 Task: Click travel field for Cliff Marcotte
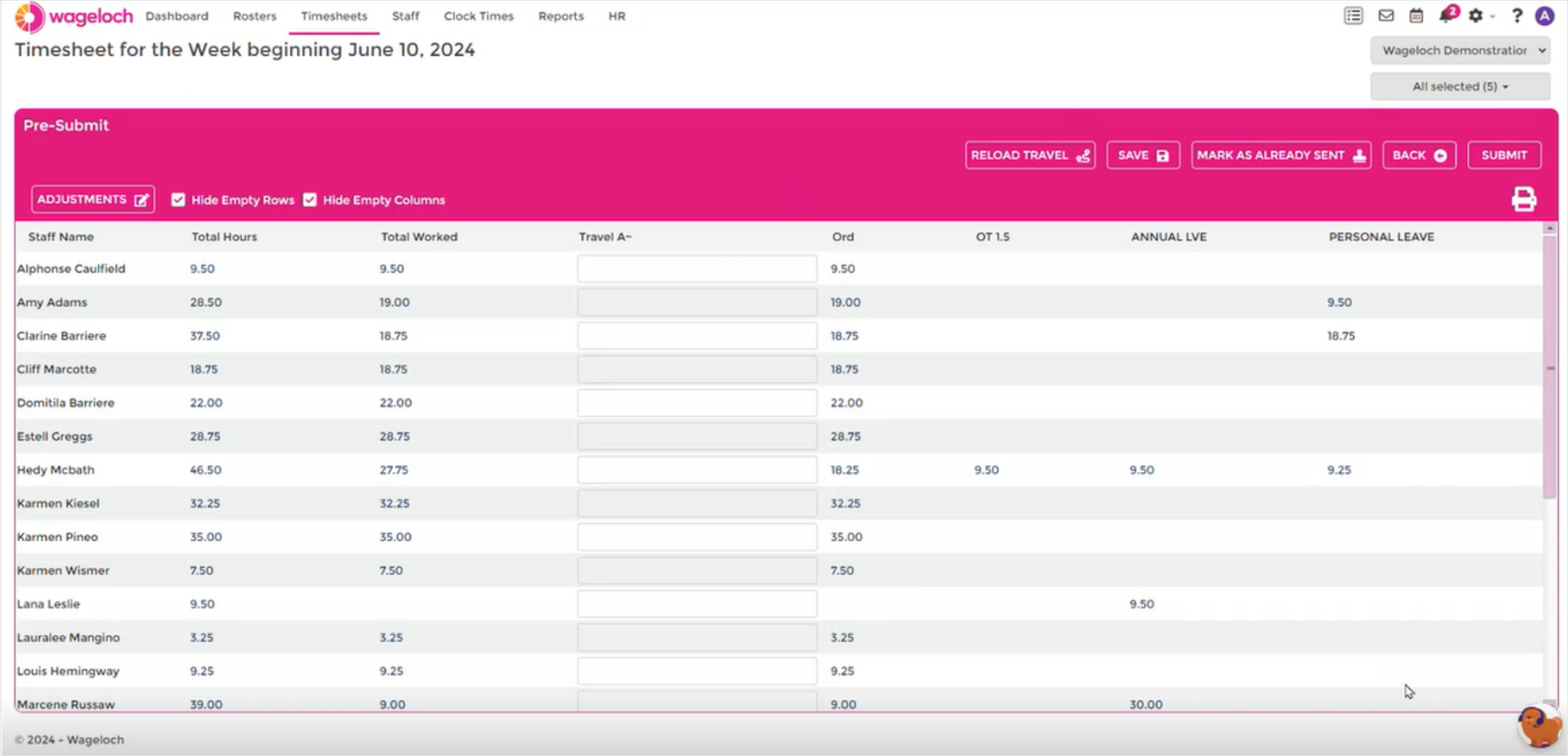click(x=697, y=369)
